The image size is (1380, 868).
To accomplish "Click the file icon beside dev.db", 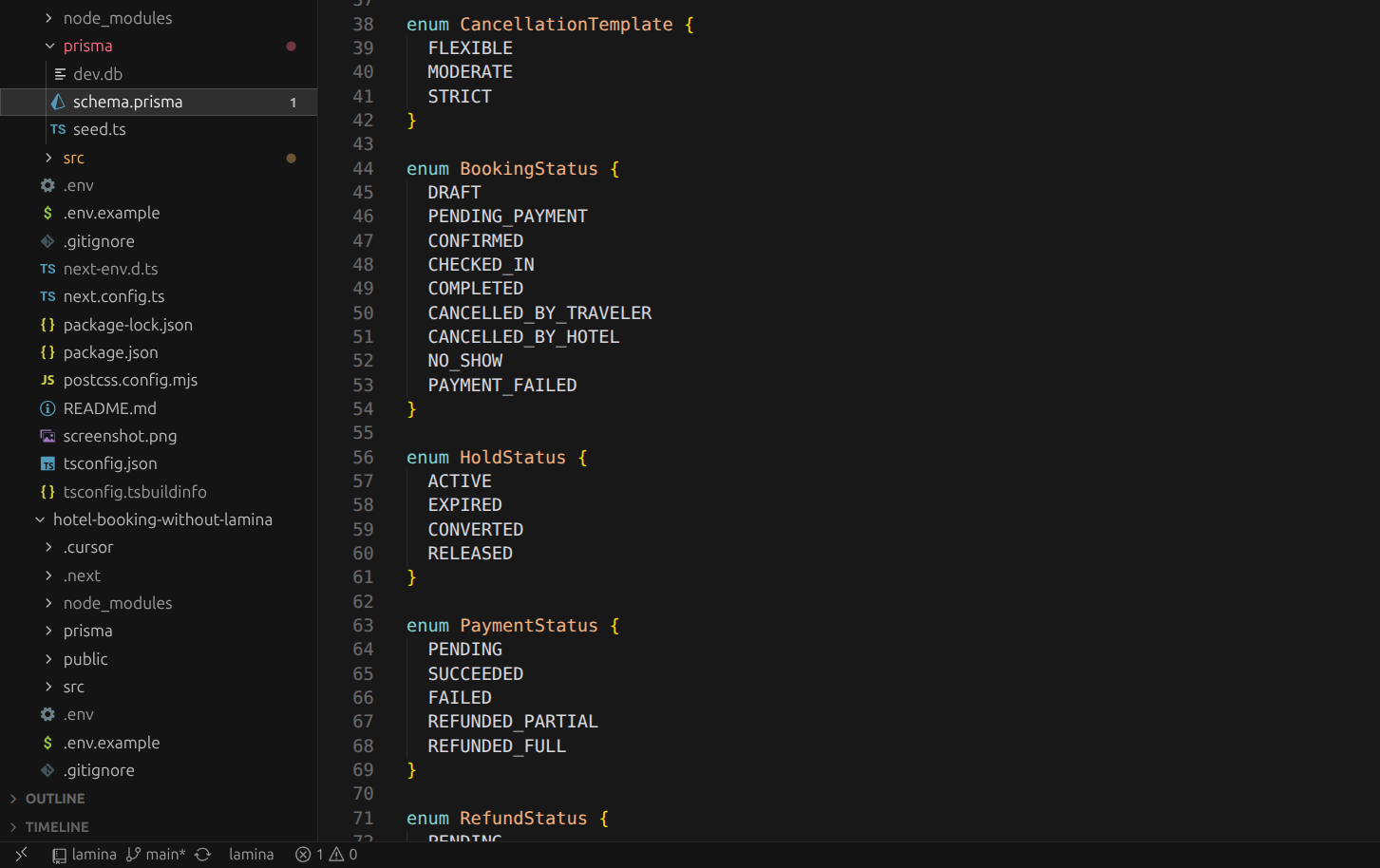I will pyautogui.click(x=60, y=74).
